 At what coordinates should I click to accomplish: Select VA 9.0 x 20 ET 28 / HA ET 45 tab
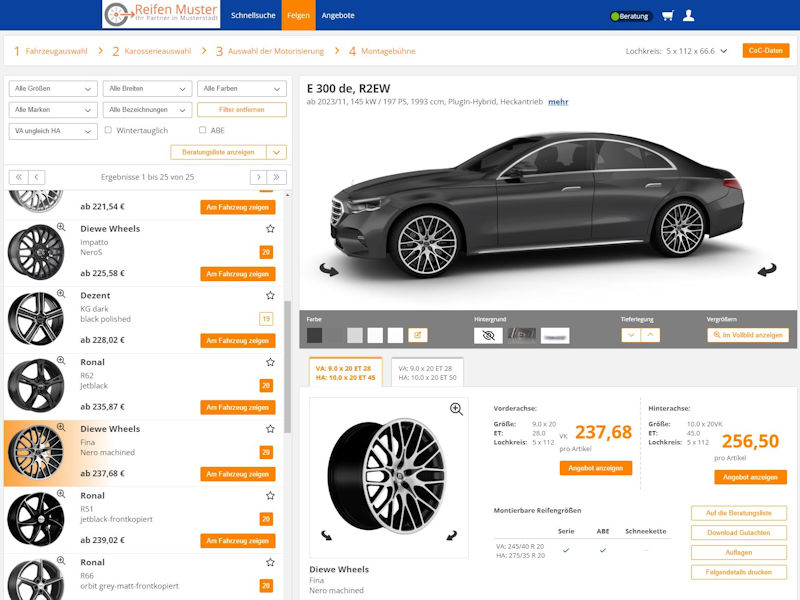click(345, 373)
